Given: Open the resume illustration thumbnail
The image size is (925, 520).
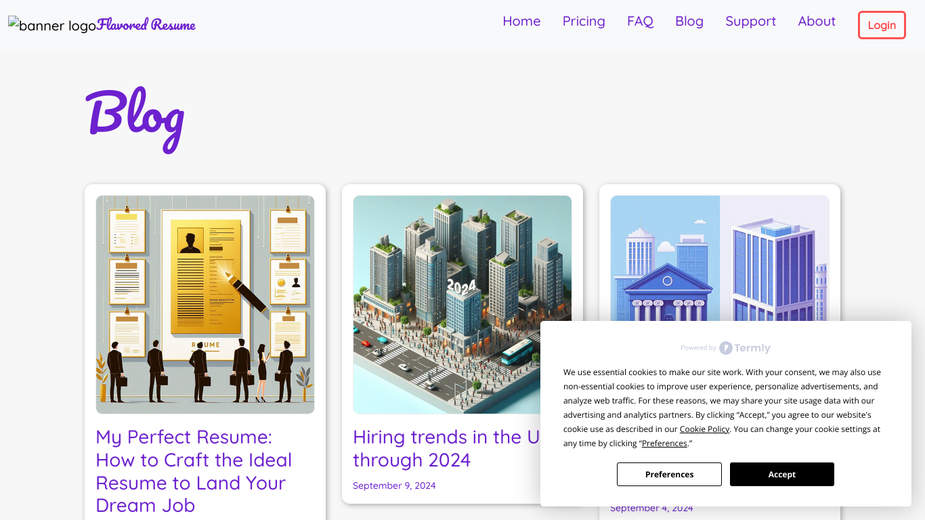Looking at the screenshot, I should (205, 305).
